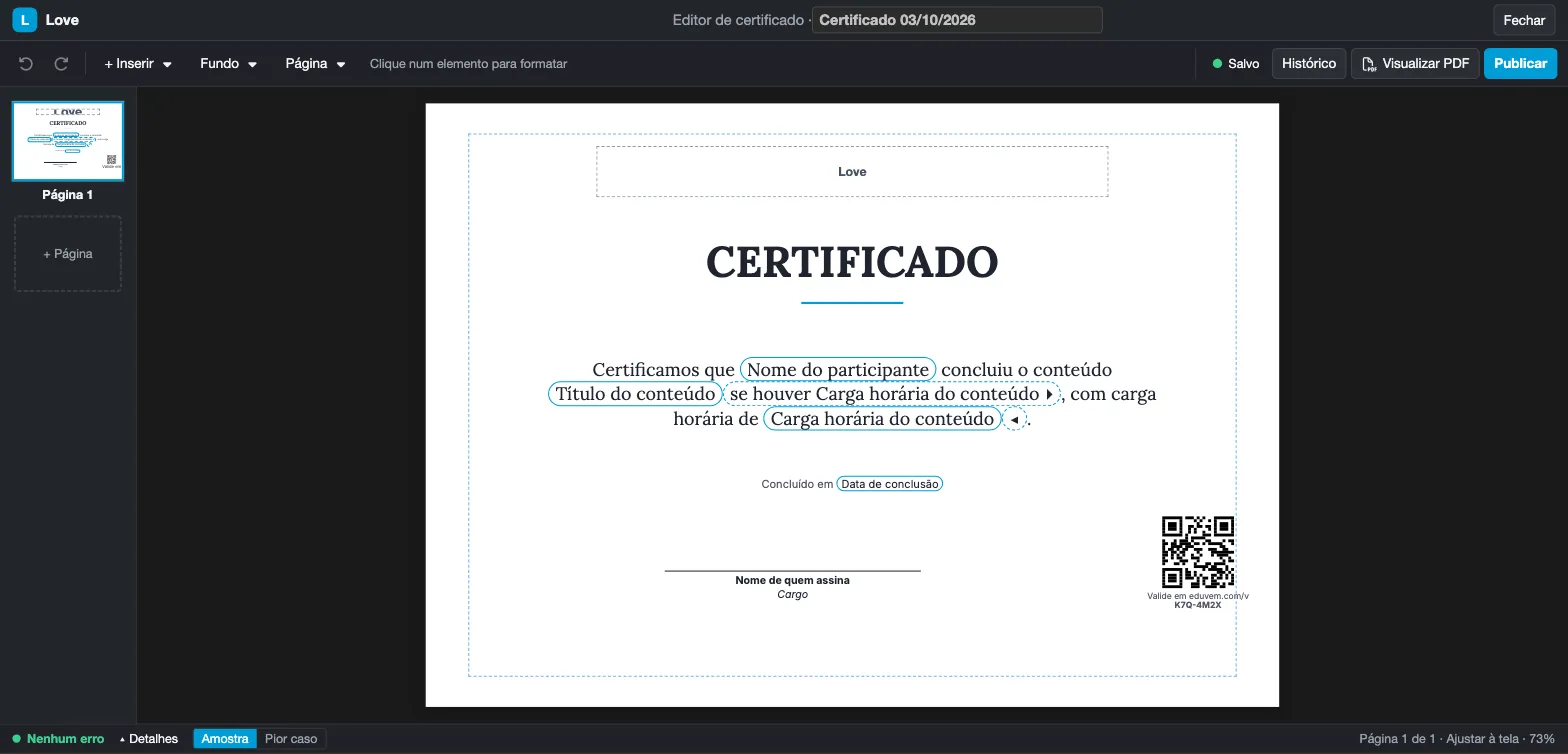Click 'se houver Carga horária' conditional tag
1568x754 pixels.
click(892, 394)
